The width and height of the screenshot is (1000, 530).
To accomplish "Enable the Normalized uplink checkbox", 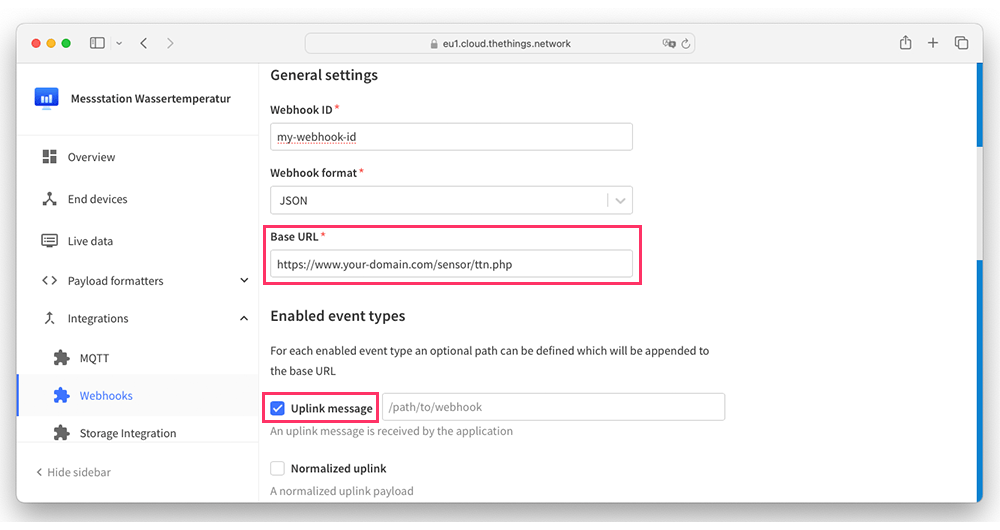I will (277, 468).
